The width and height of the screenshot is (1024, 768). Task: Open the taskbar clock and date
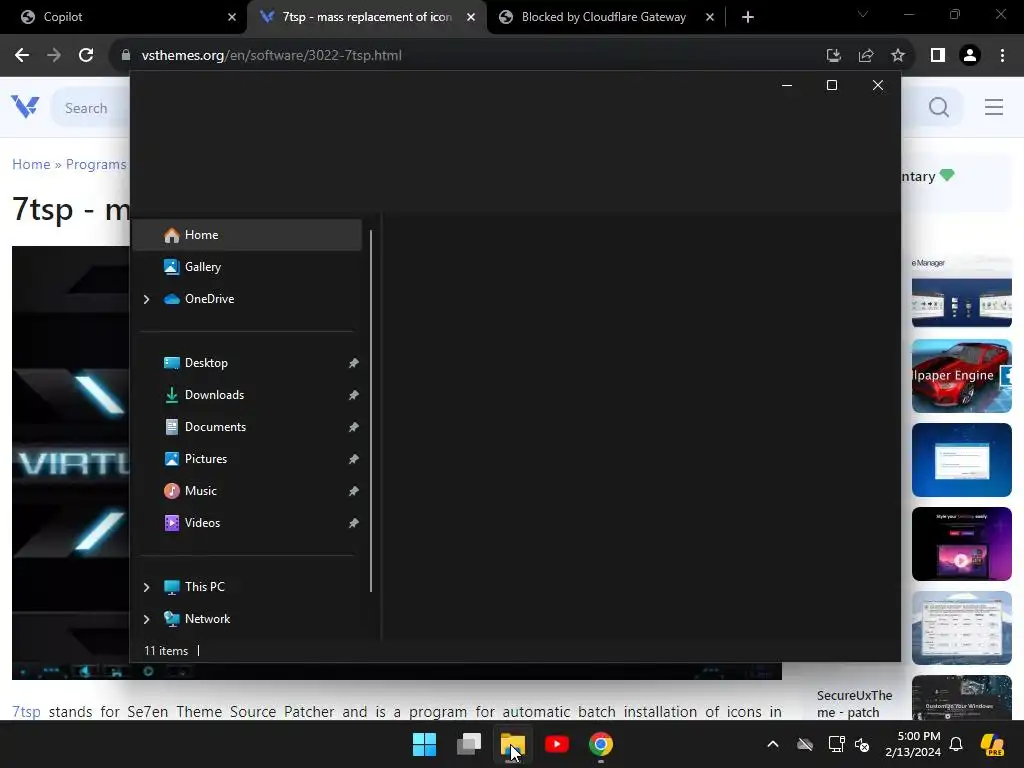pos(913,744)
